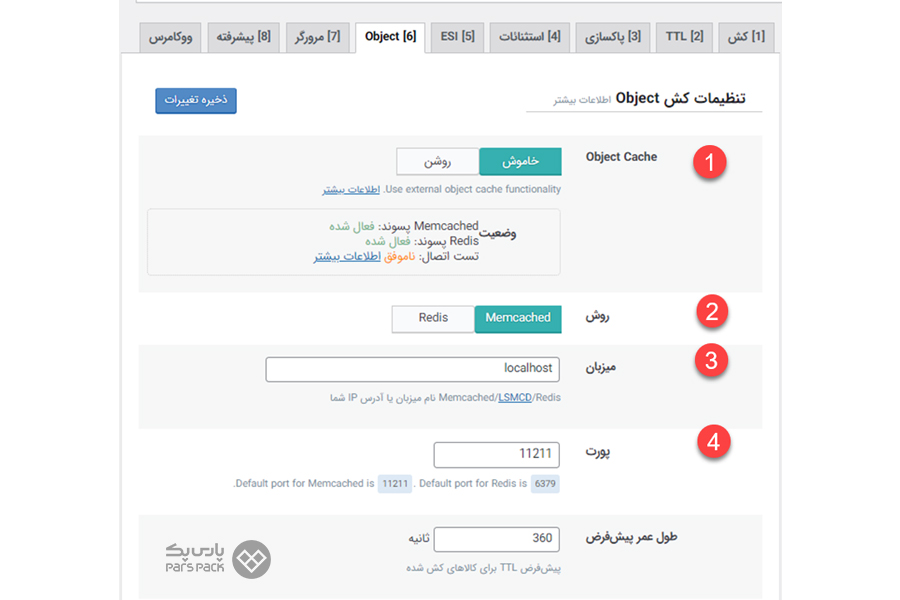Click the Object Cache setting label
900x600 pixels.
coord(621,157)
